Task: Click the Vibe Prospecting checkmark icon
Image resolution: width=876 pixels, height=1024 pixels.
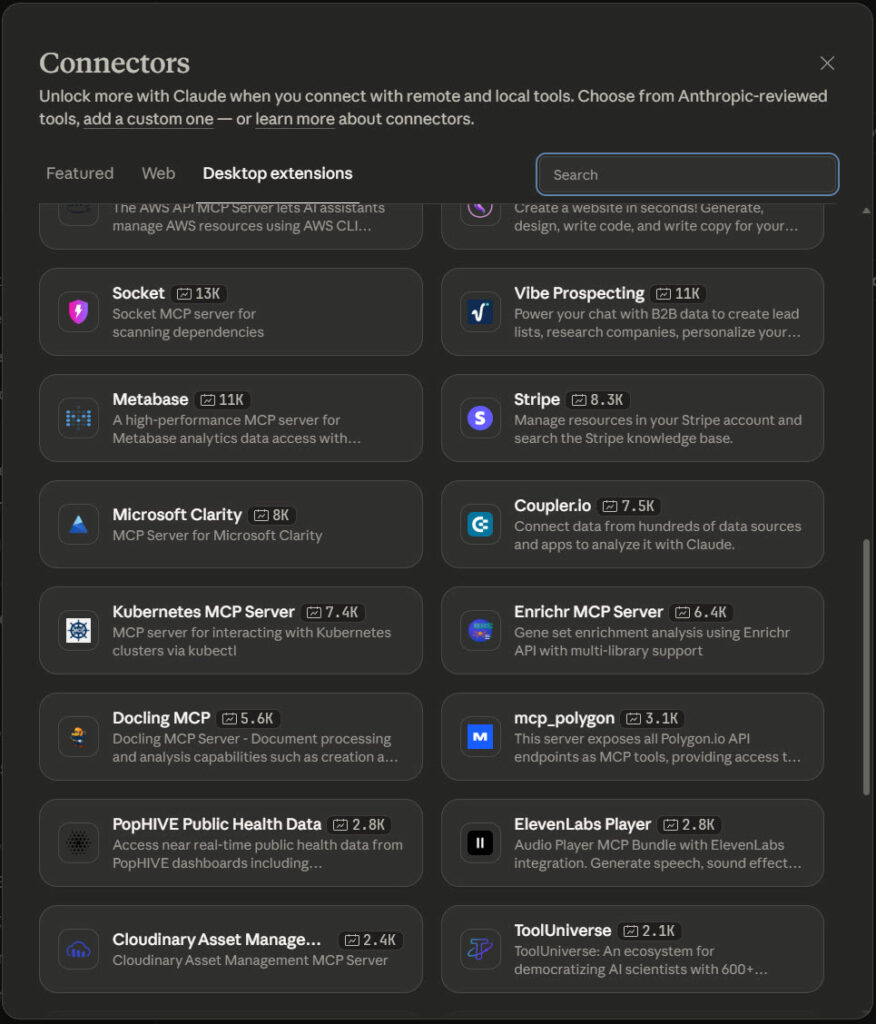Action: click(x=480, y=311)
